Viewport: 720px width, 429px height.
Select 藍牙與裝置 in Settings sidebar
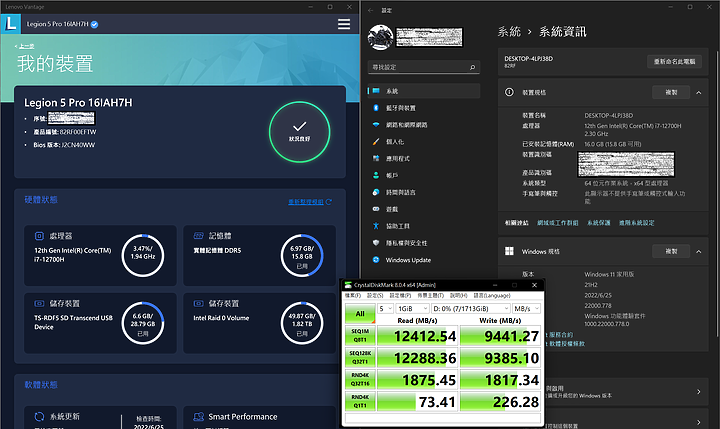tap(423, 108)
